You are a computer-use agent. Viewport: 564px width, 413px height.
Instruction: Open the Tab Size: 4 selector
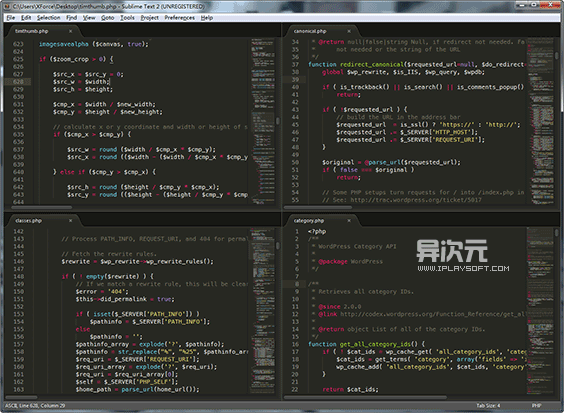tap(488, 405)
